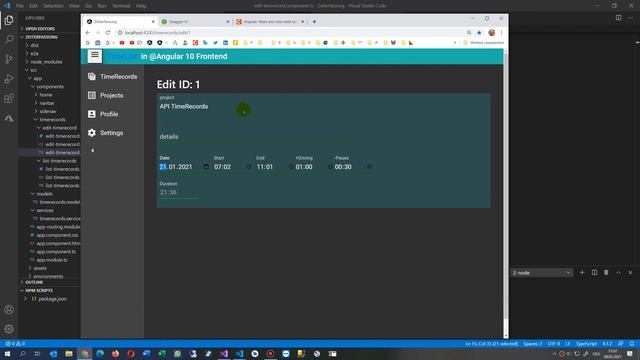Open the terminal selector dropdown '2: node'

(x=542, y=273)
